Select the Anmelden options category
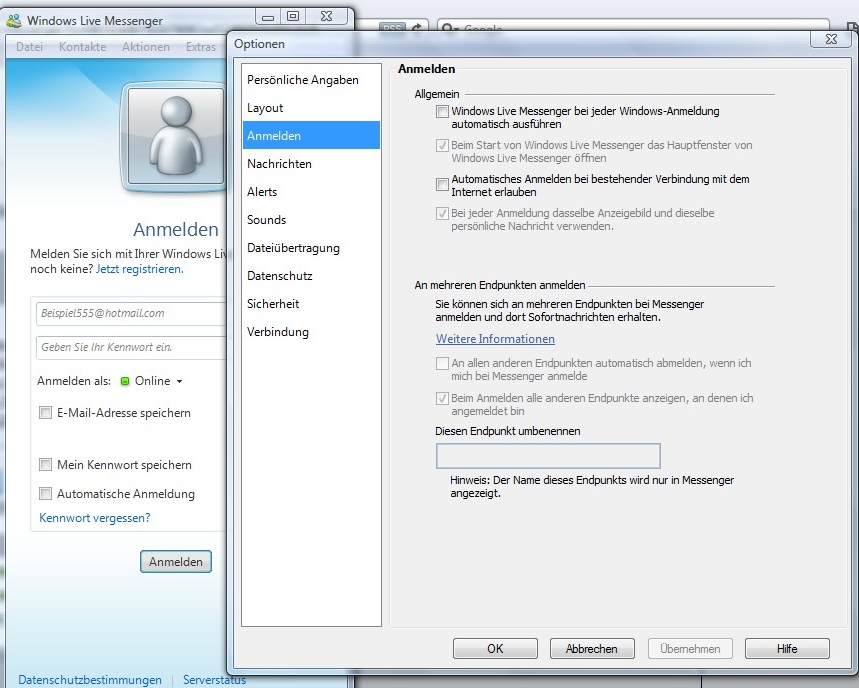Image resolution: width=859 pixels, height=688 pixels. (311, 136)
